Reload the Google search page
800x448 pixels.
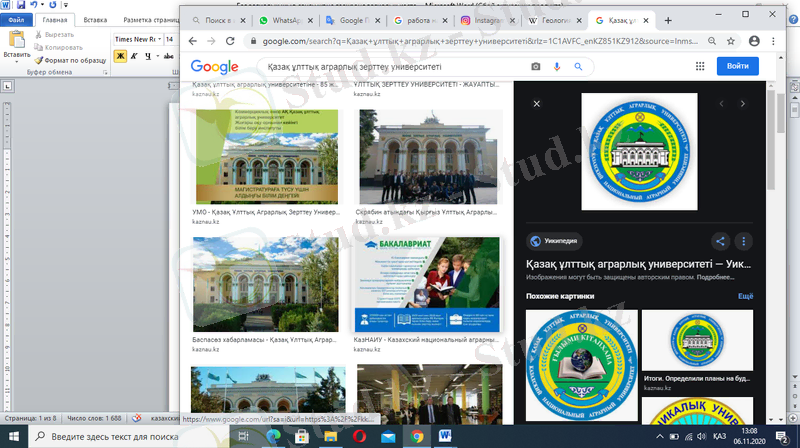pos(230,41)
